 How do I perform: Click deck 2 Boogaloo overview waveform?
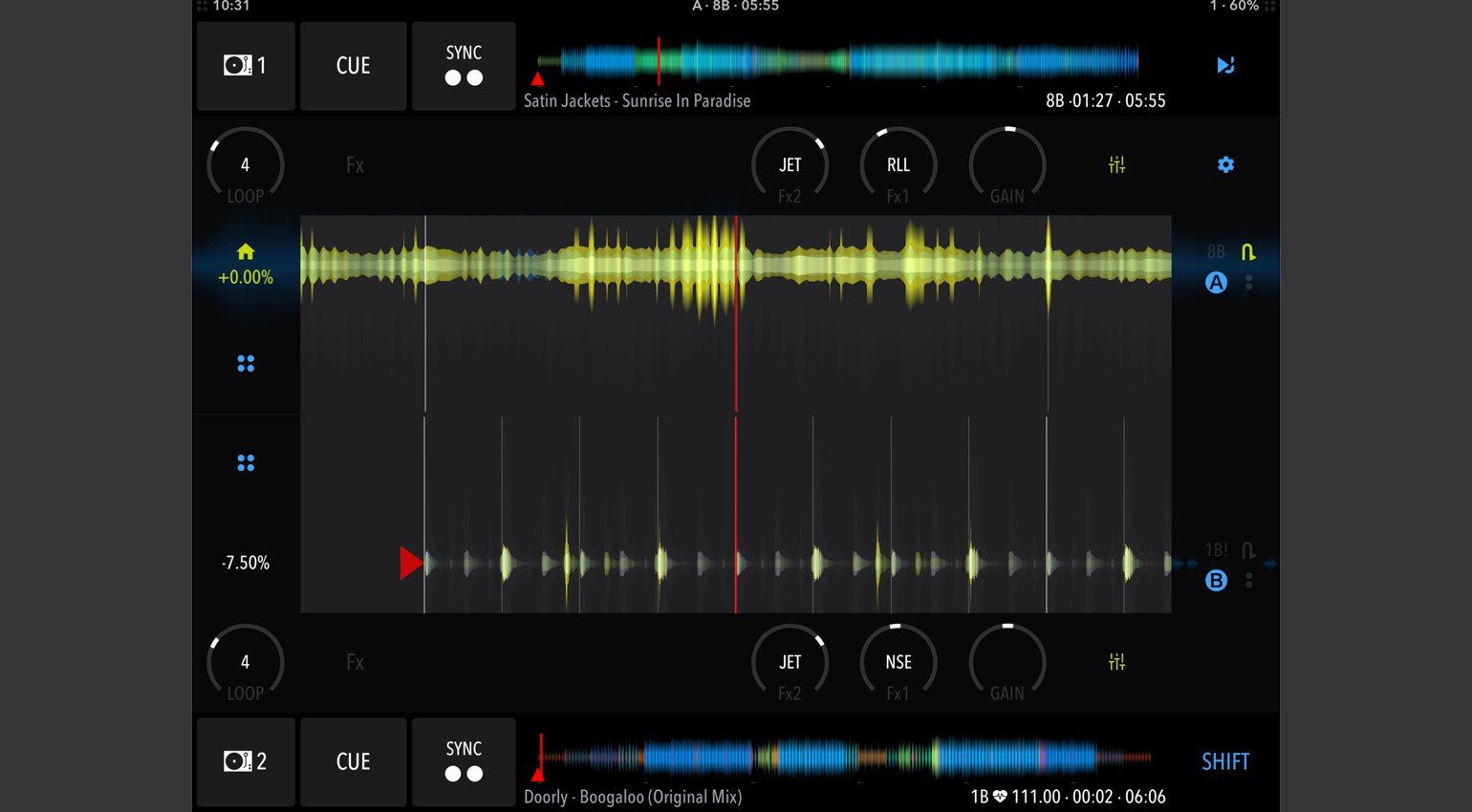click(841, 758)
